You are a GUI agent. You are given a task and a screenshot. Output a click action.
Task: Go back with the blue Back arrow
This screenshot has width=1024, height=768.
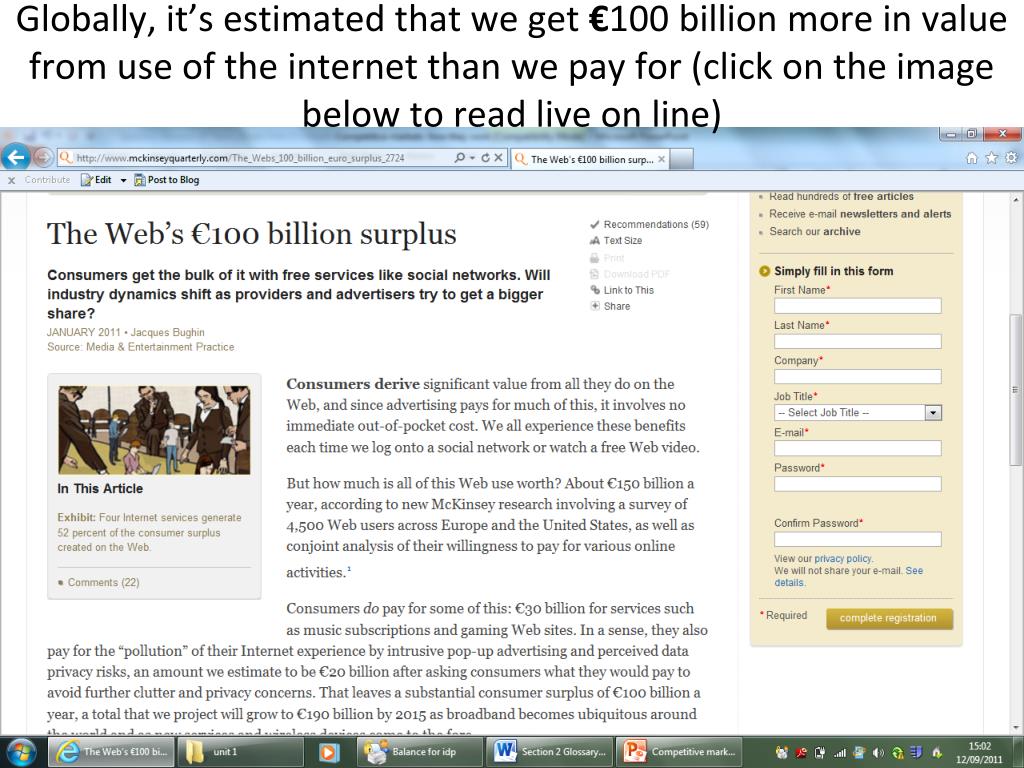click(x=16, y=157)
